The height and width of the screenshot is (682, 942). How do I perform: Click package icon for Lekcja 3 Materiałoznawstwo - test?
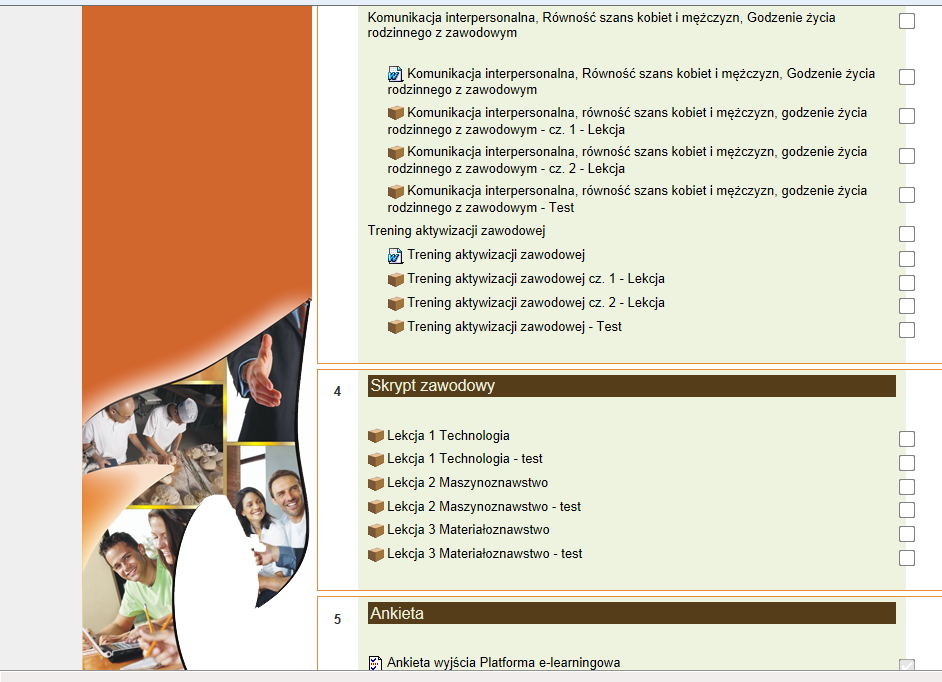[375, 554]
